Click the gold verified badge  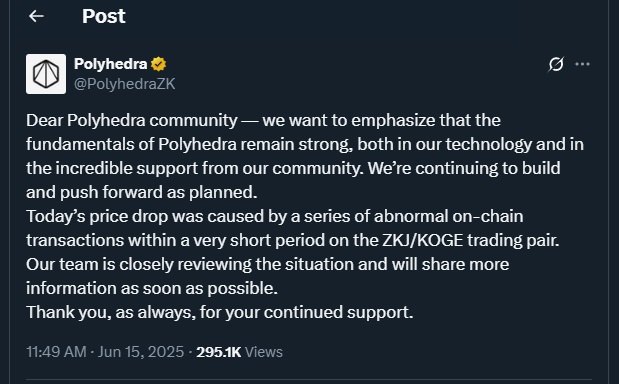point(158,64)
